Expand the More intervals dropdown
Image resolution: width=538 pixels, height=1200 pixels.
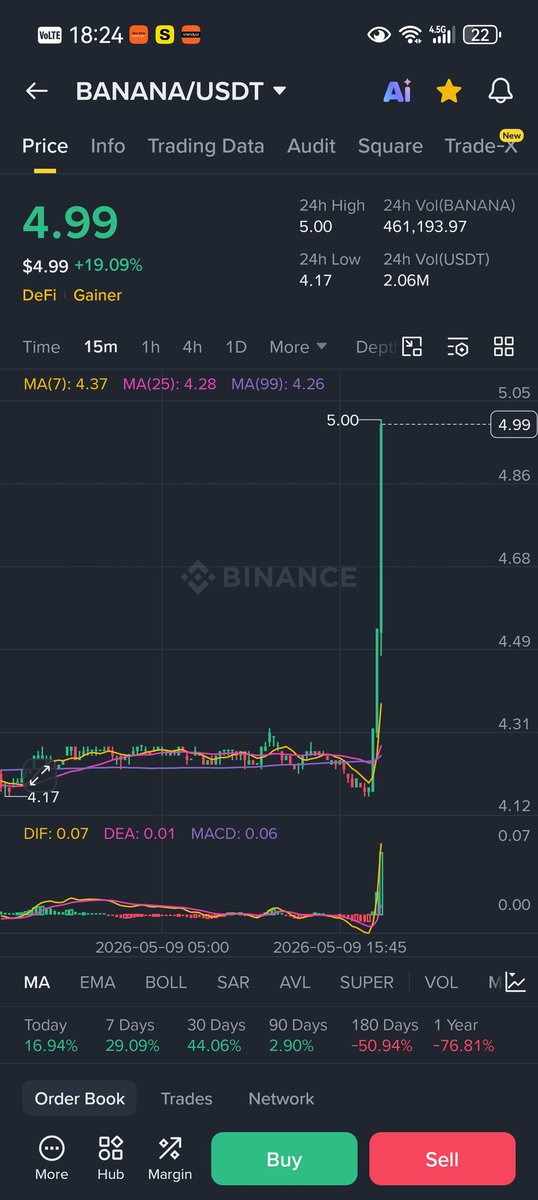click(298, 347)
